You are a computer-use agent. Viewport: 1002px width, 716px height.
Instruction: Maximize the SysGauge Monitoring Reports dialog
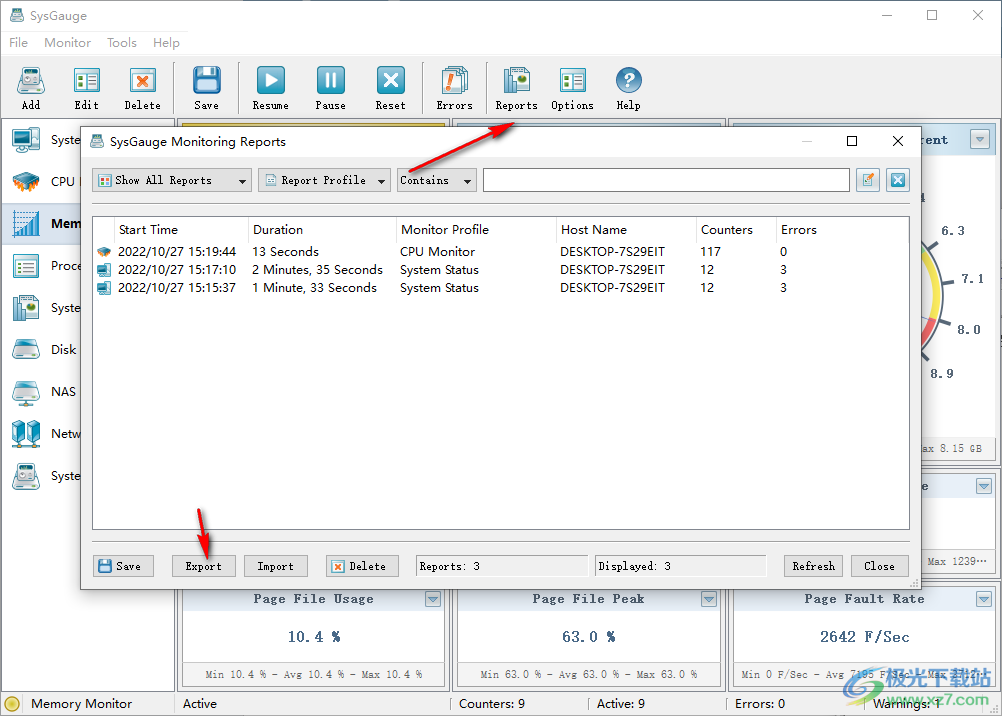852,141
